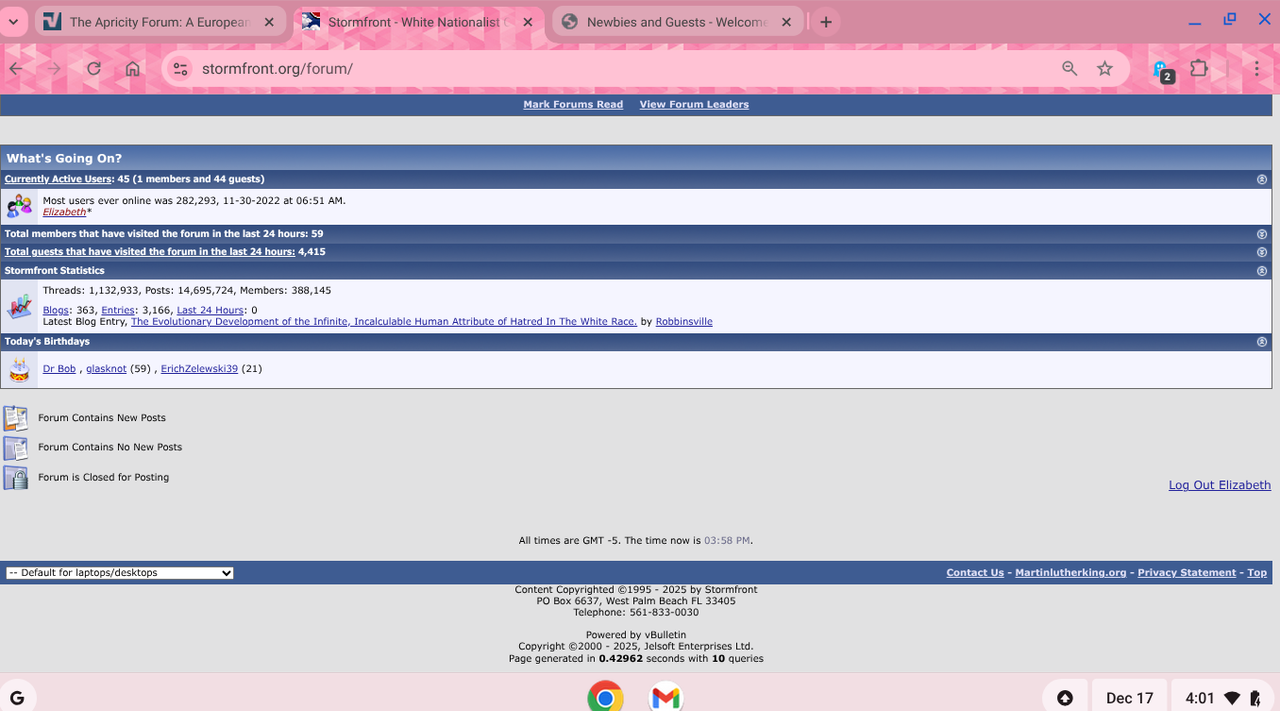Image resolution: width=1280 pixels, height=711 pixels.
Task: Collapse the Currently Active Users section
Action: pos(1262,179)
